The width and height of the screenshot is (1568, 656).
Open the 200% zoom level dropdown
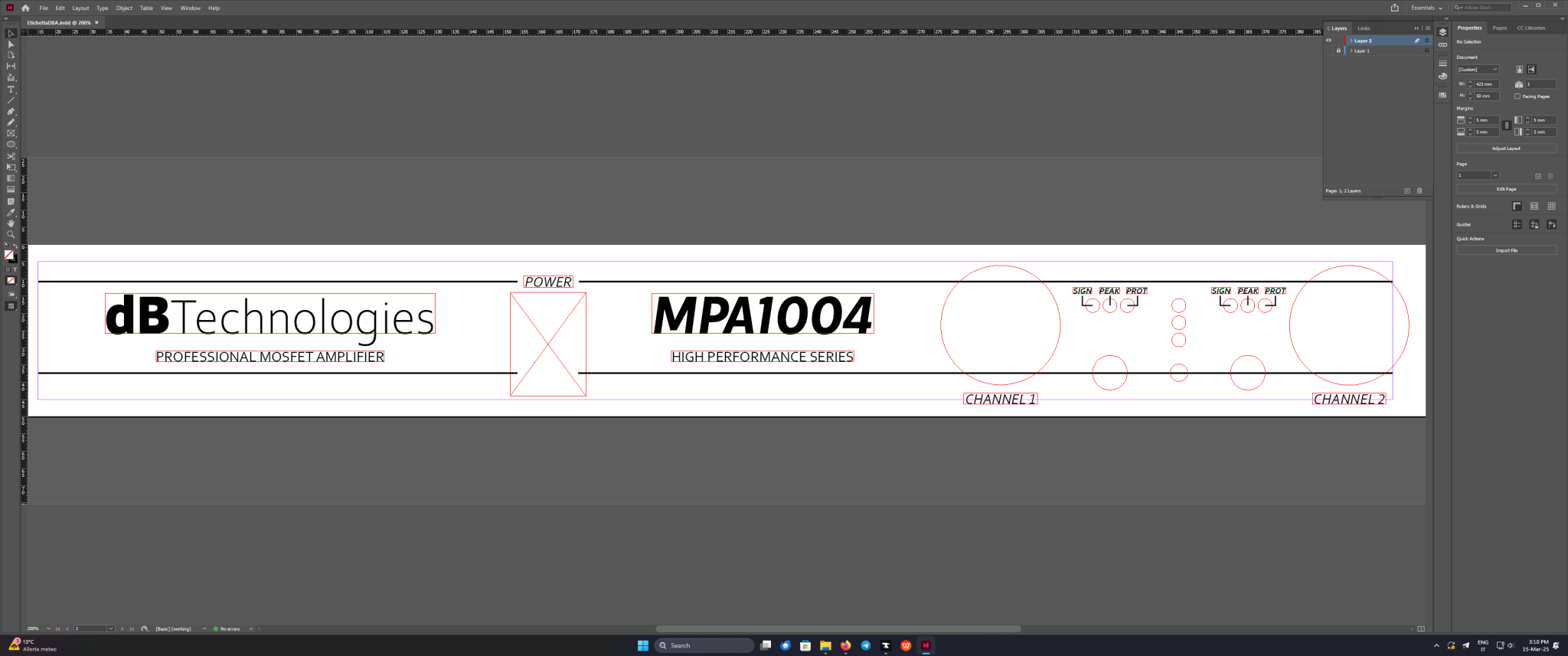pyautogui.click(x=48, y=628)
